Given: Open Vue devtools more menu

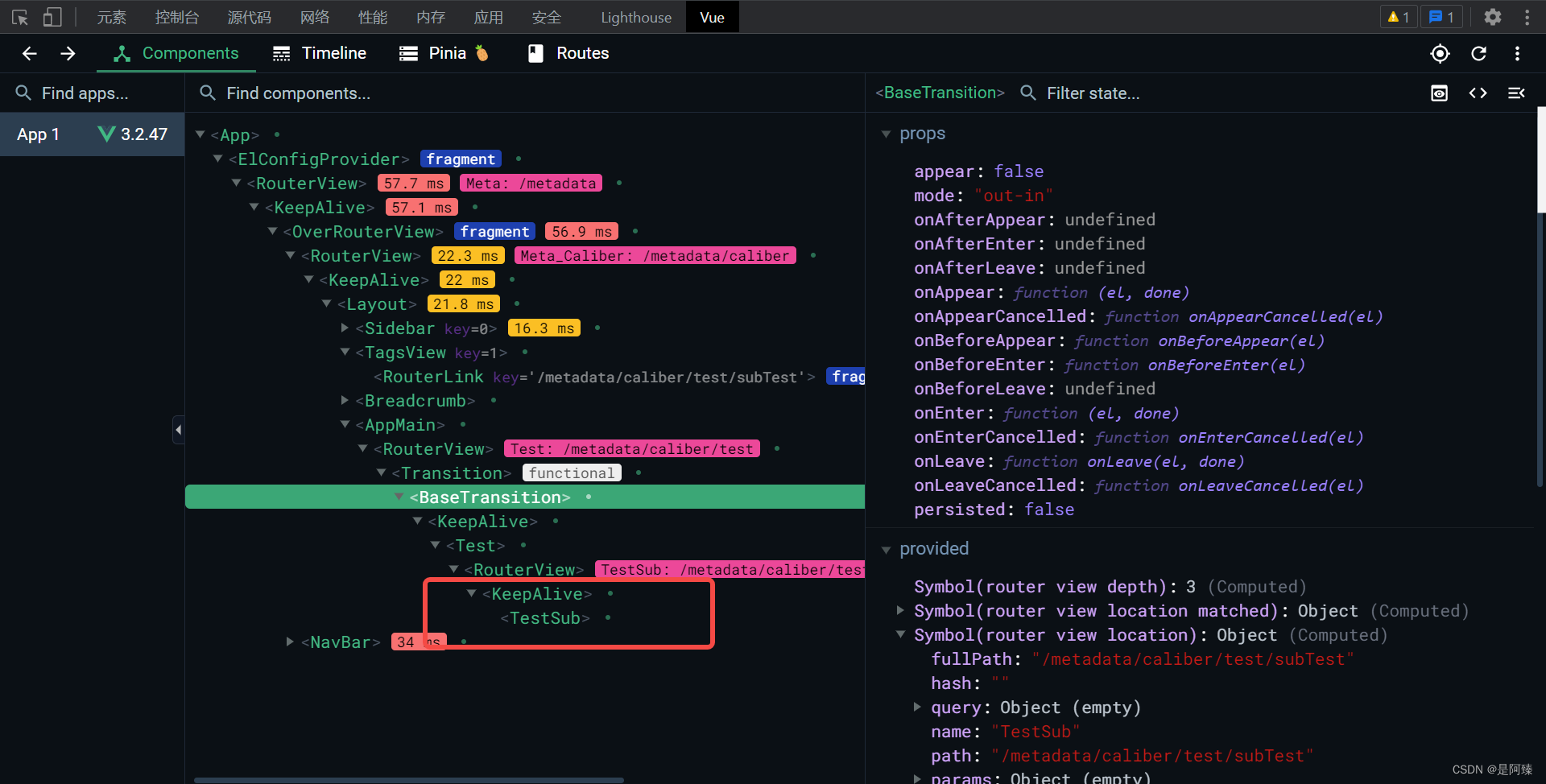Looking at the screenshot, I should point(1517,53).
